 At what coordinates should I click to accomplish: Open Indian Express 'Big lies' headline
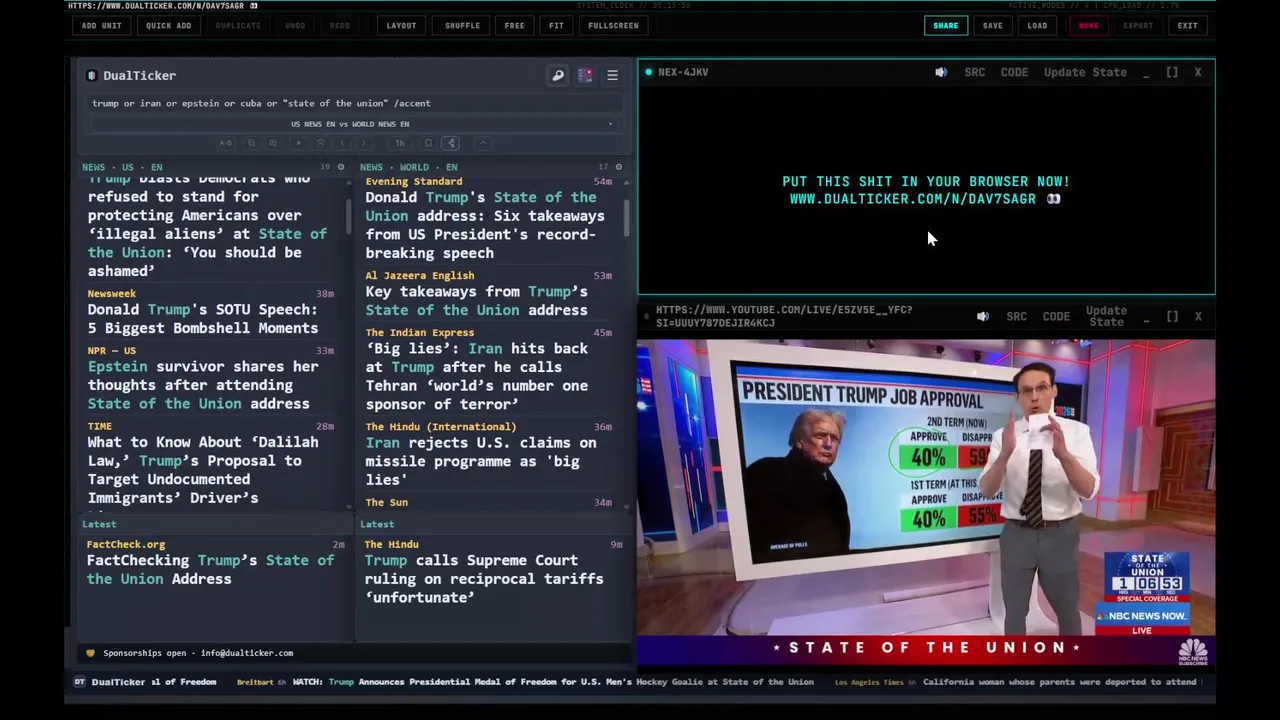pos(477,376)
